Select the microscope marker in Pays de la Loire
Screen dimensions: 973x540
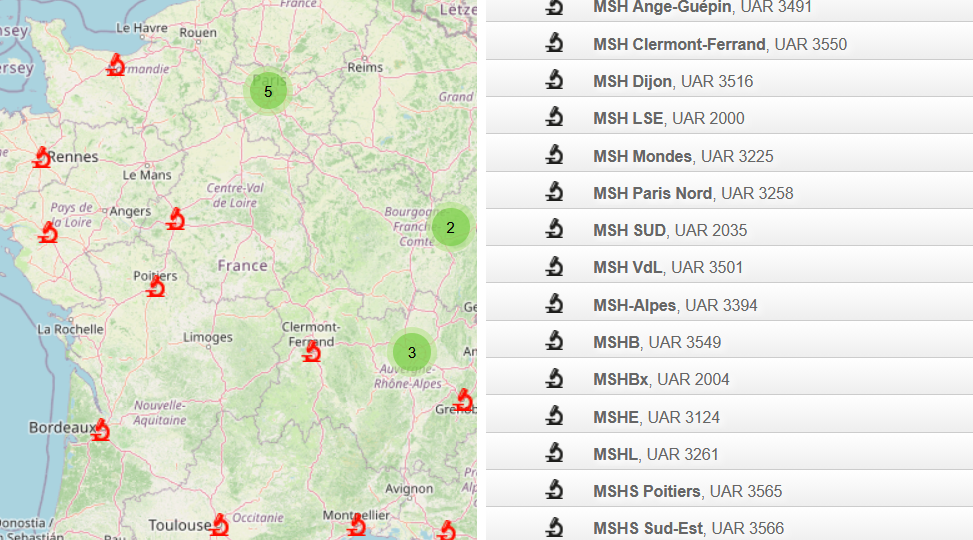pyautogui.click(x=48, y=232)
